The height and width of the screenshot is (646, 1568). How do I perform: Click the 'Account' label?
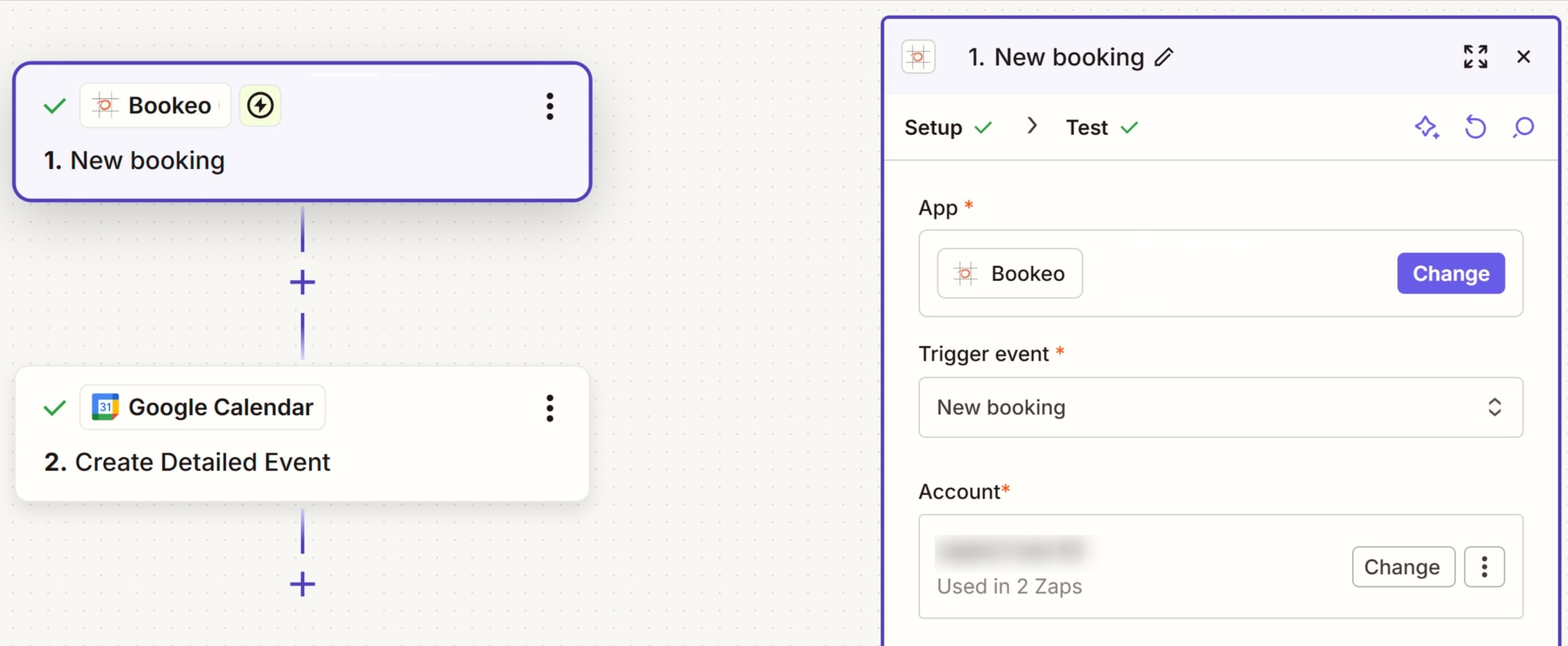[959, 492]
